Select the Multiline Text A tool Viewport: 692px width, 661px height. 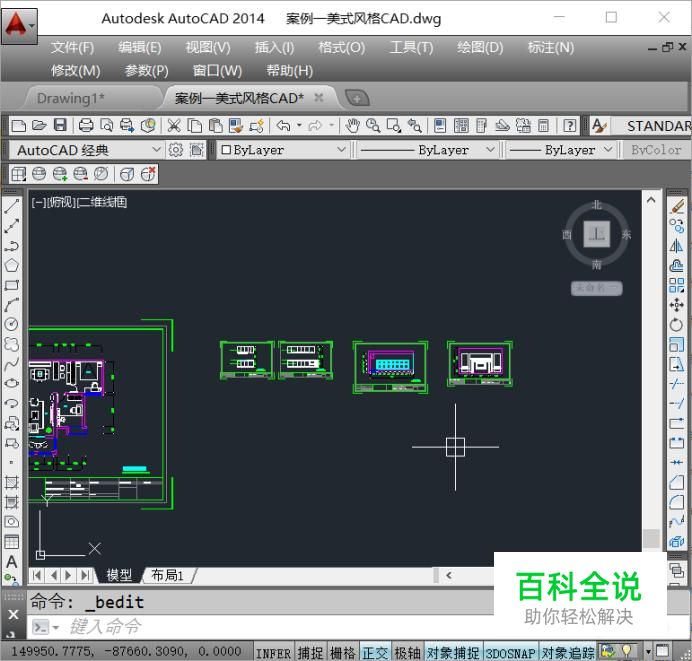pyautogui.click(x=11, y=562)
